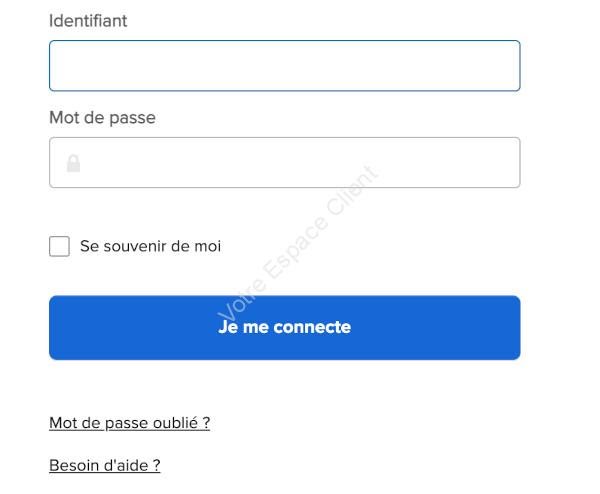
Task: Open the Besoin d'aide link
Action: [x=105, y=466]
